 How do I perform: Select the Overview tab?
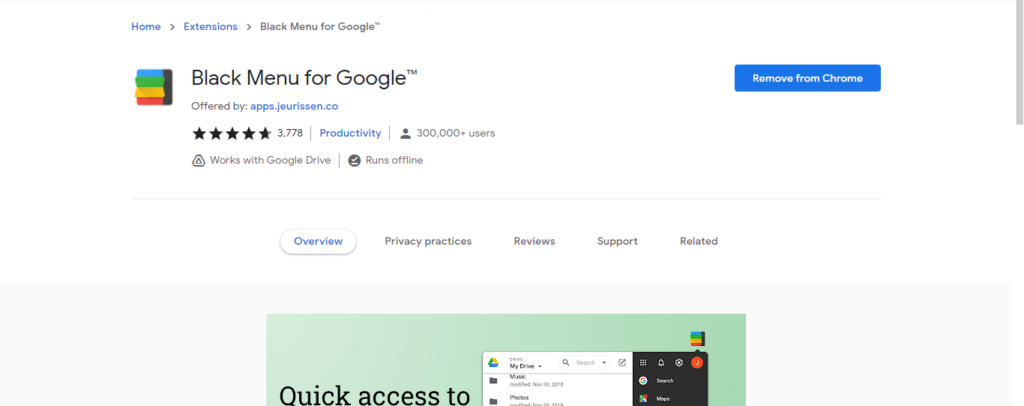(318, 242)
